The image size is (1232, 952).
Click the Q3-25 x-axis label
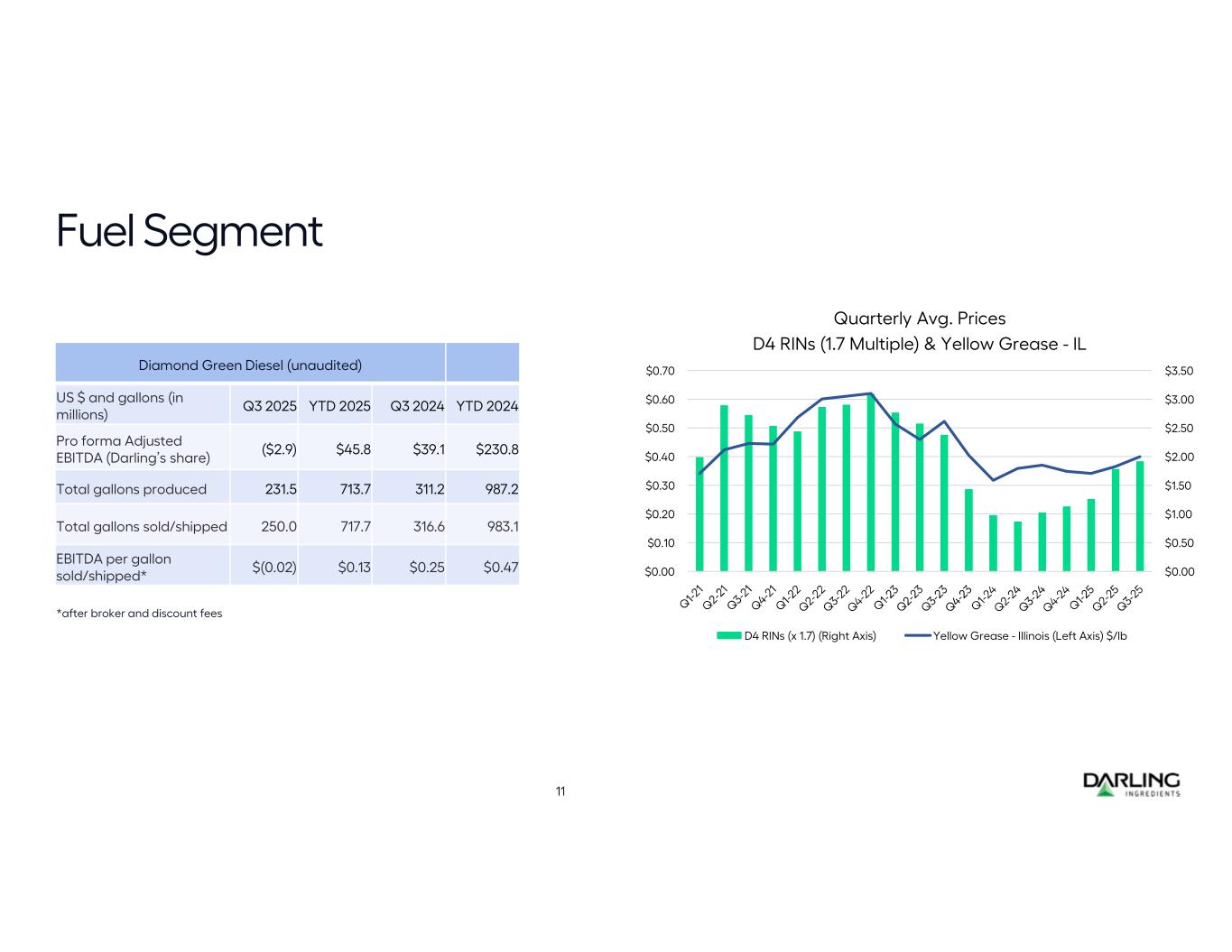[x=1131, y=596]
